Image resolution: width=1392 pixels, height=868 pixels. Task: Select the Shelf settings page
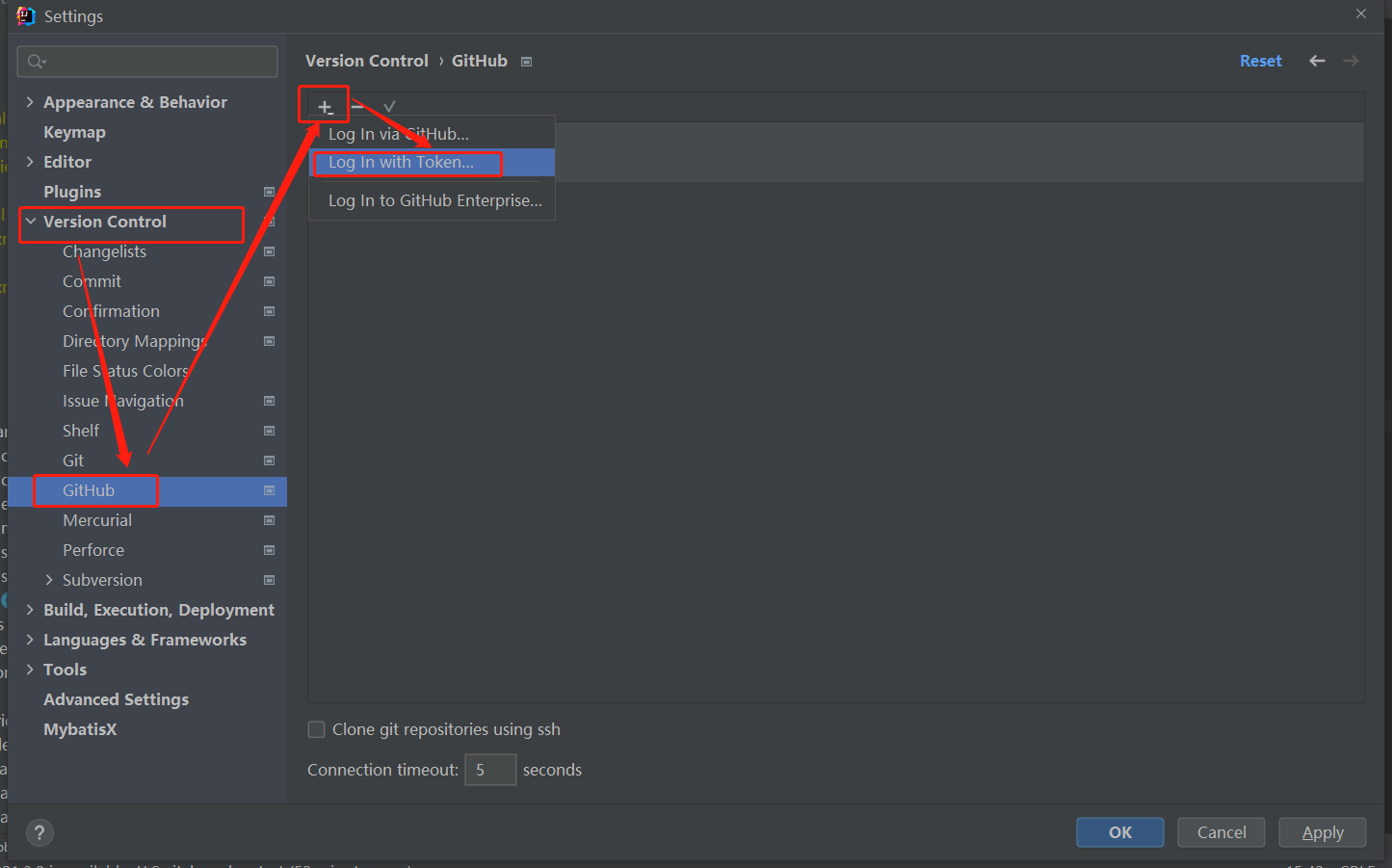(81, 431)
